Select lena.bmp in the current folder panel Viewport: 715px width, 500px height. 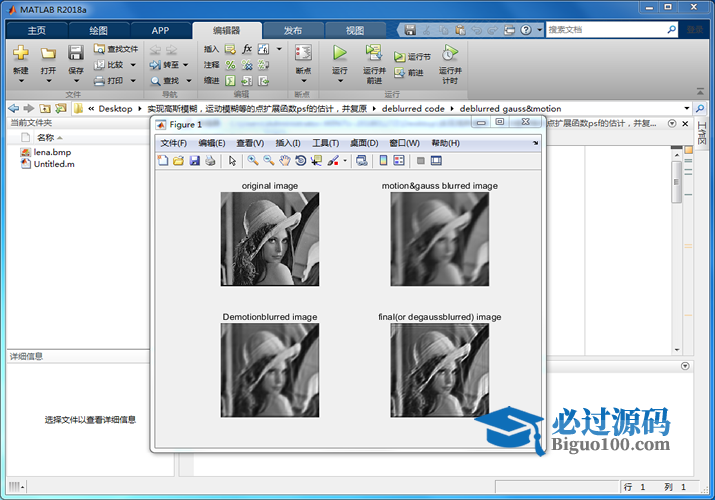pyautogui.click(x=51, y=152)
